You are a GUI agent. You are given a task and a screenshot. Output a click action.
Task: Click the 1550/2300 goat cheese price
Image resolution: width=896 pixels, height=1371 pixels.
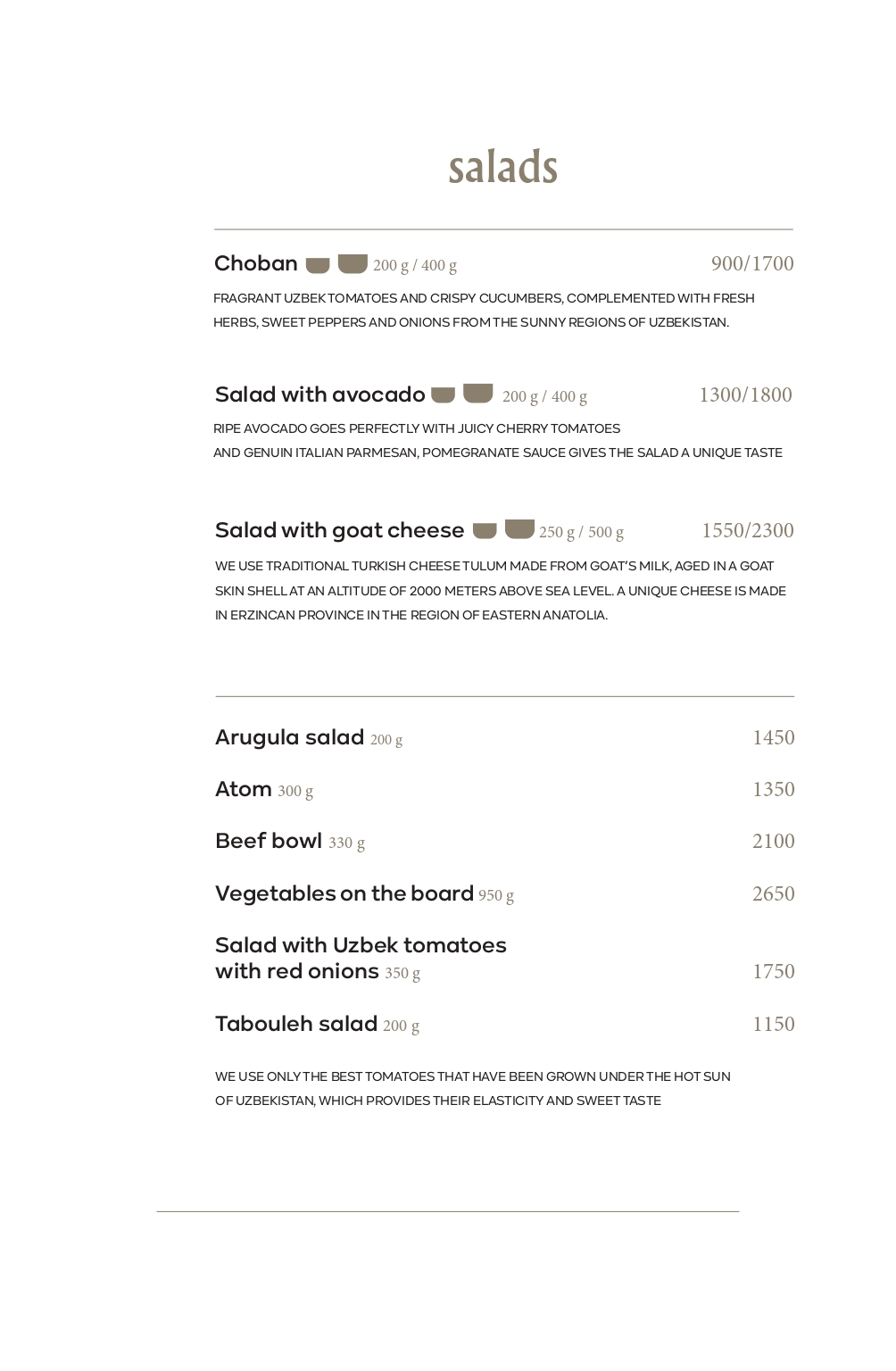coord(747,530)
